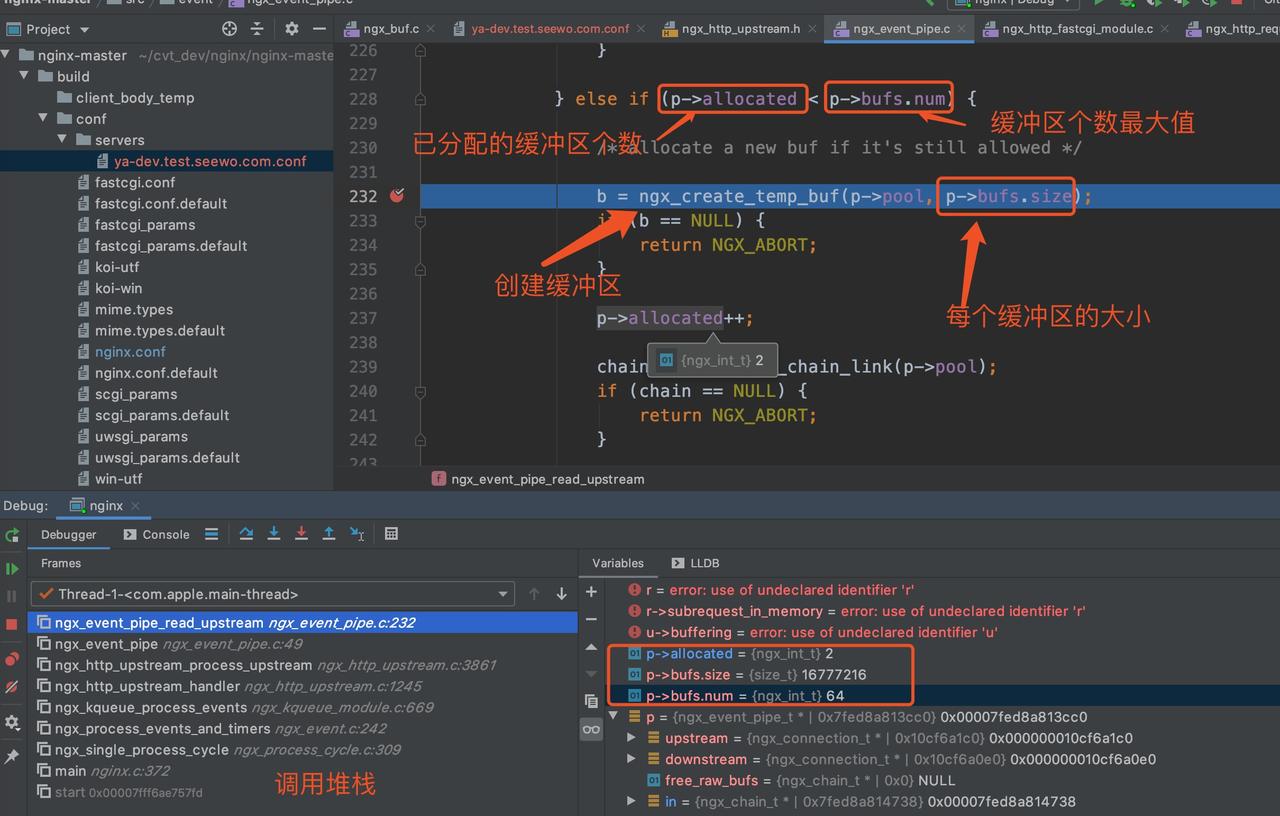Select main nginx.c:372 frame

(302, 771)
